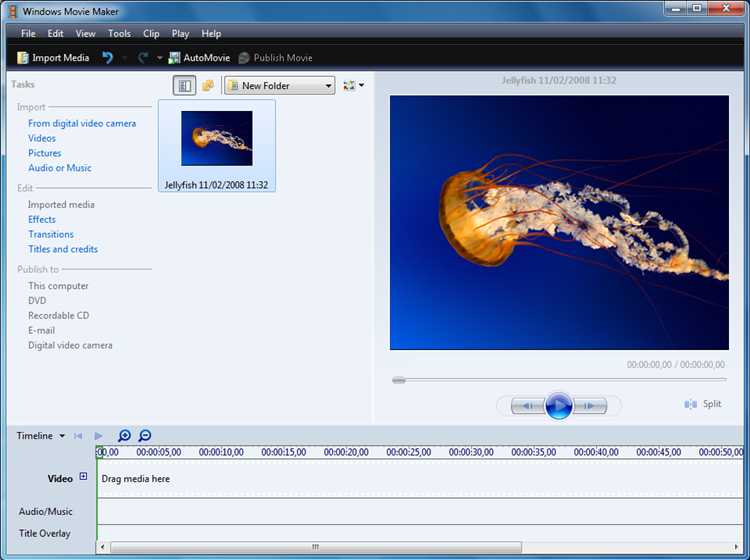Open the undo history dropdown arrow
This screenshot has width=750, height=560.
pos(124,58)
